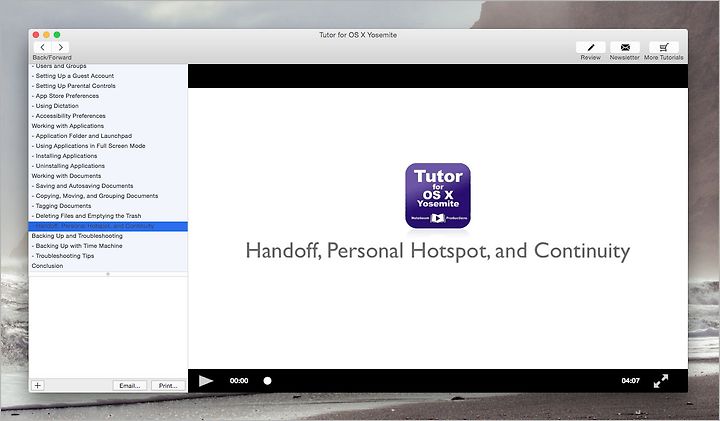Click inside the notes text area
720x421 pixels.
point(108,327)
